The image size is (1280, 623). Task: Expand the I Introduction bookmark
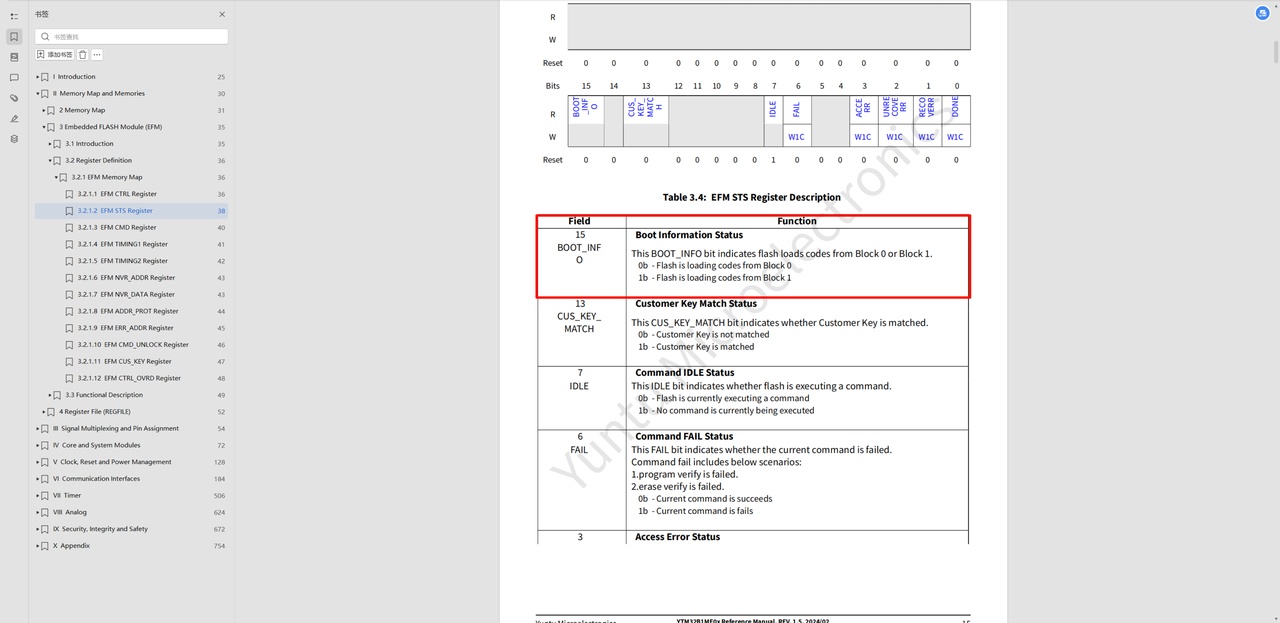point(38,77)
